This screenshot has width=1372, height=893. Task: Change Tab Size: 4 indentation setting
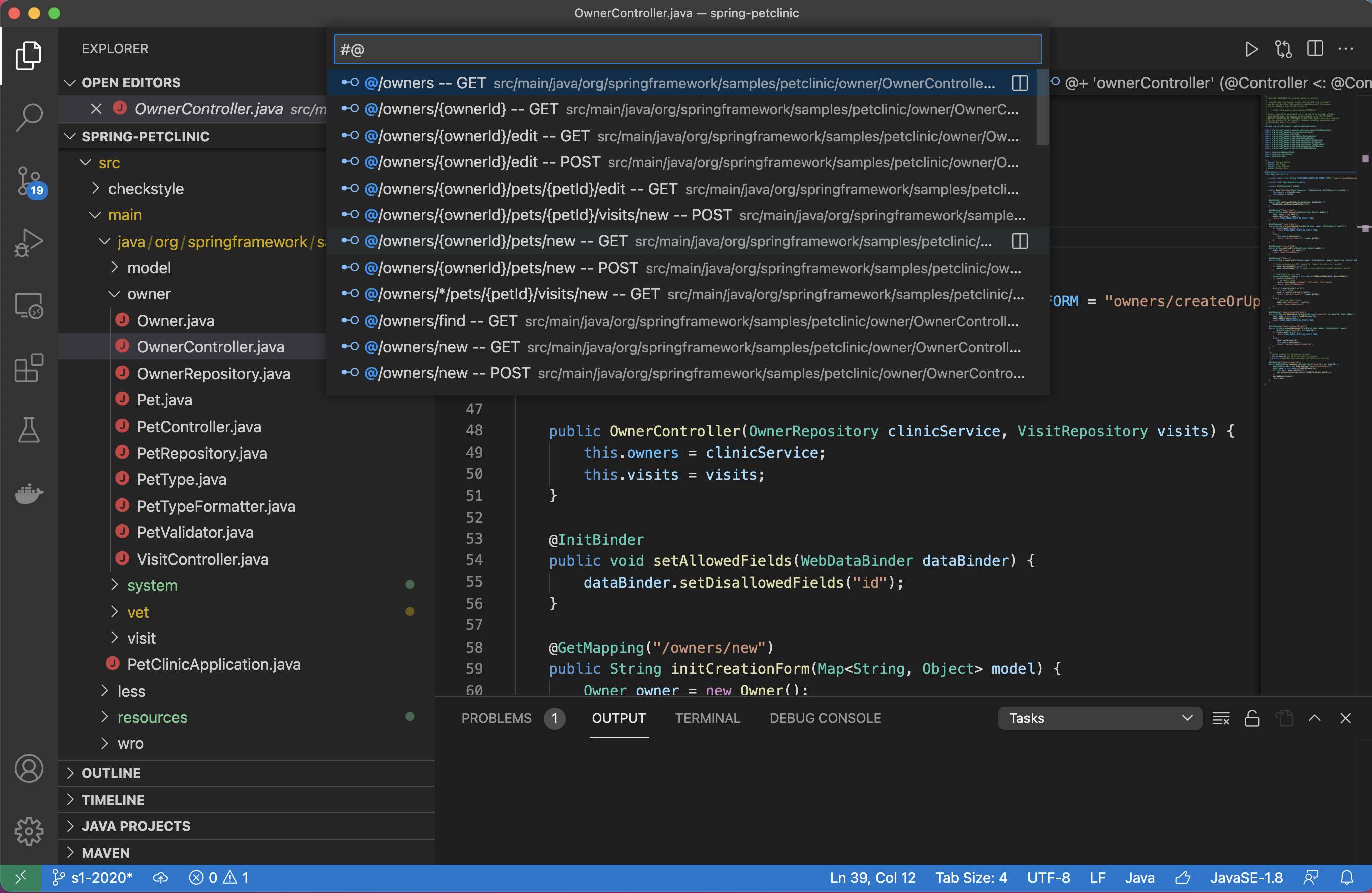971,877
